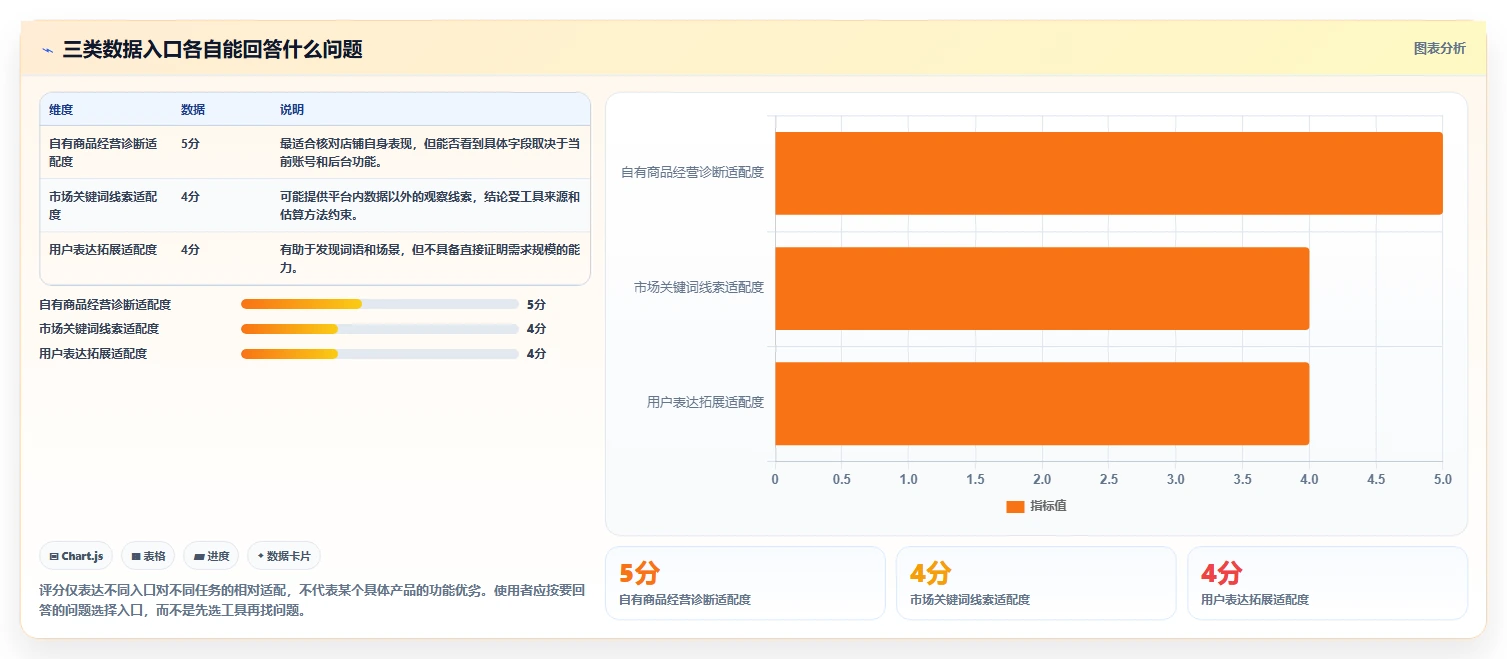Select the 进度 tag chip
Image resolution: width=1507 pixels, height=659 pixels.
[x=211, y=556]
